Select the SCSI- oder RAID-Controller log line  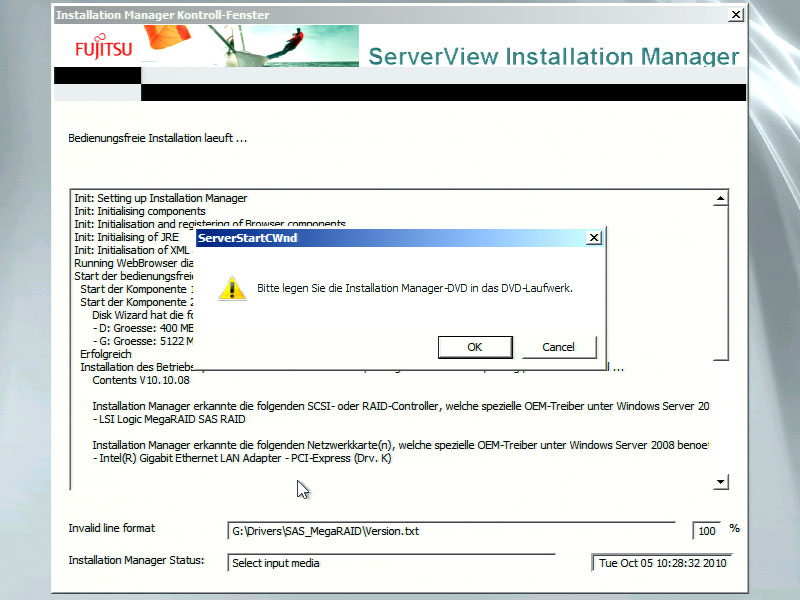pyautogui.click(x=401, y=406)
